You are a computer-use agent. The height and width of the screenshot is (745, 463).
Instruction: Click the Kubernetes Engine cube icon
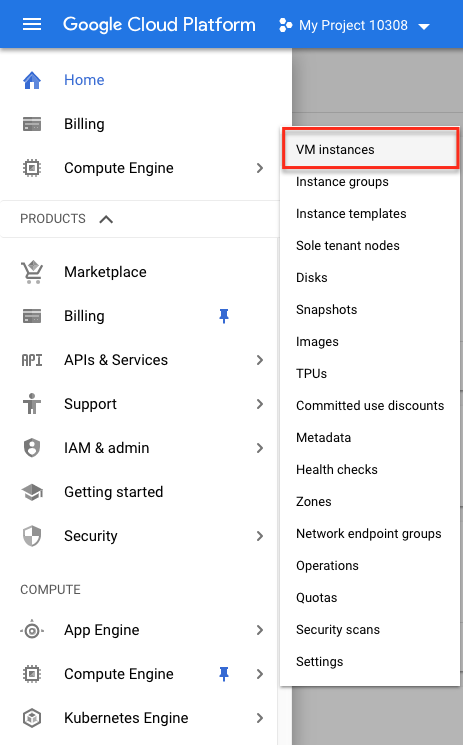point(32,717)
